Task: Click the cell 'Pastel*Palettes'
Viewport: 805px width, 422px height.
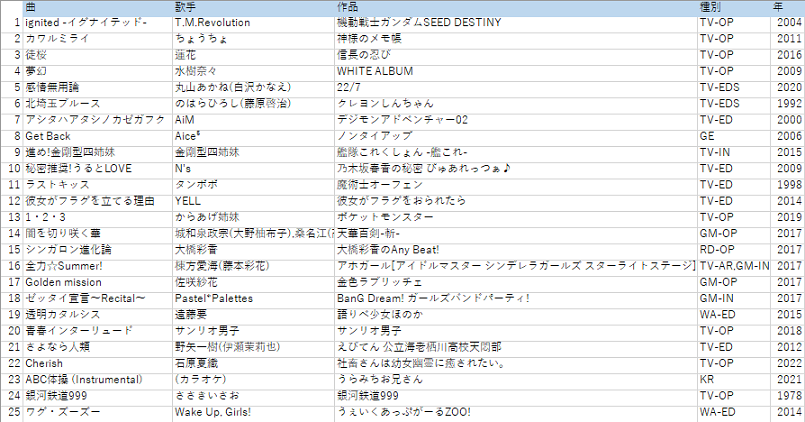Action: (x=254, y=298)
